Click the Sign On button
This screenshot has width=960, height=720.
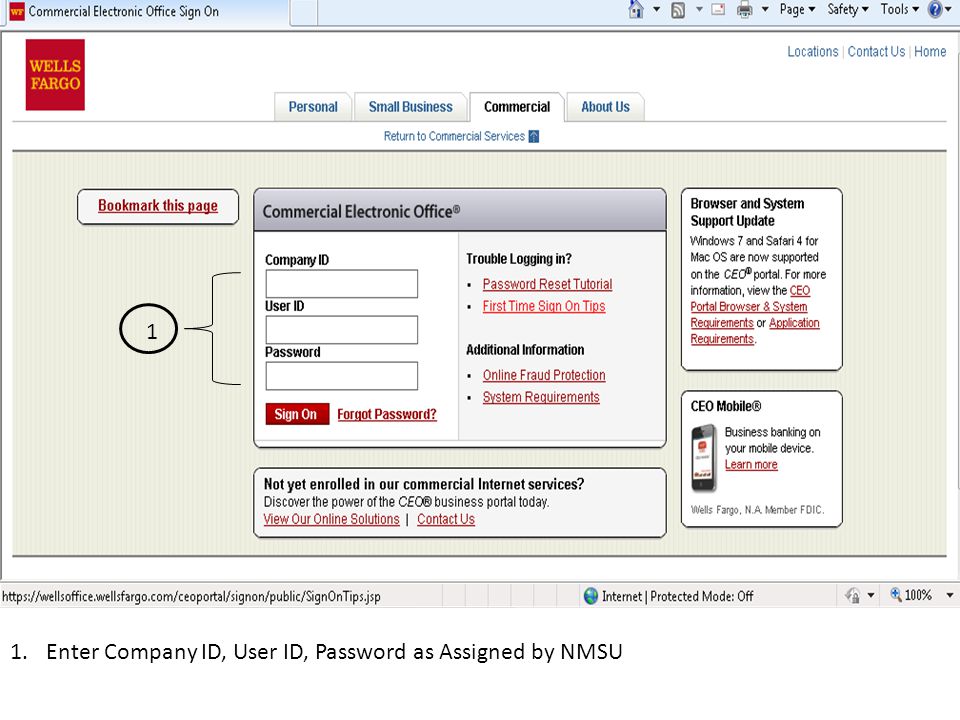(x=297, y=414)
